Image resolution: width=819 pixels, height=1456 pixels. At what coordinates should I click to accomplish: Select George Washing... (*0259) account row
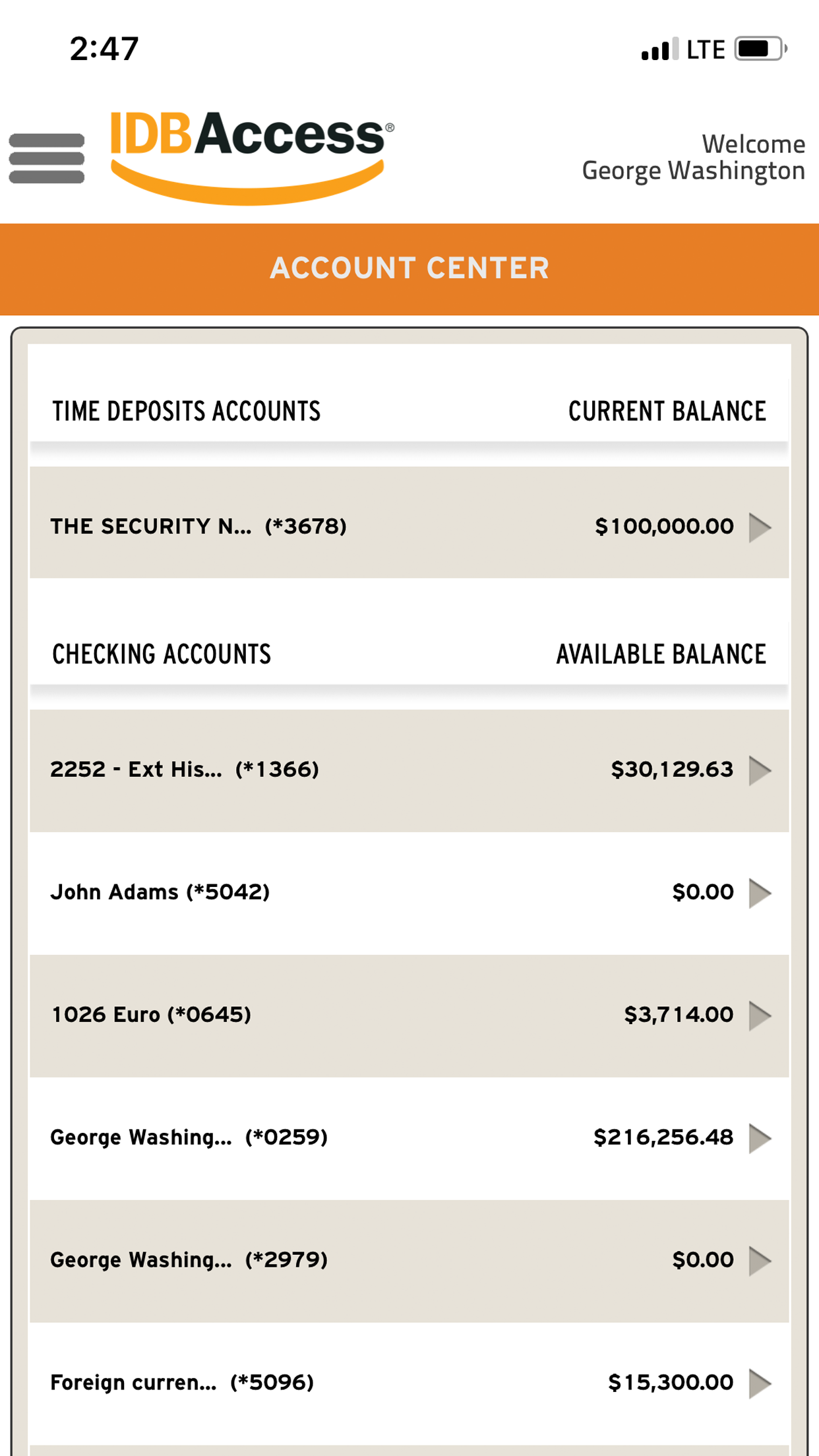[x=189, y=1137]
